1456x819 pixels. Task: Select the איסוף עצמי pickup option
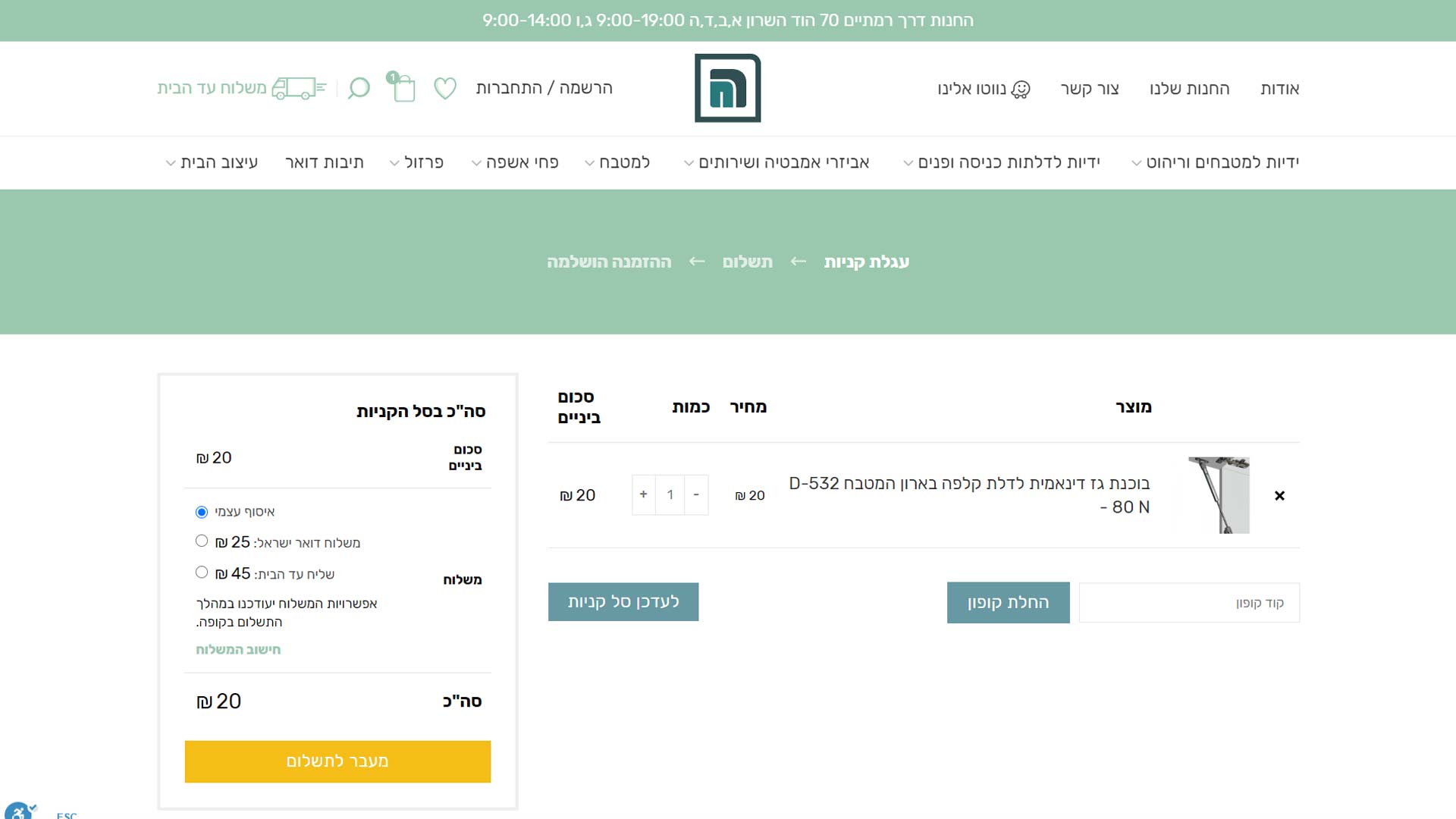pos(202,512)
